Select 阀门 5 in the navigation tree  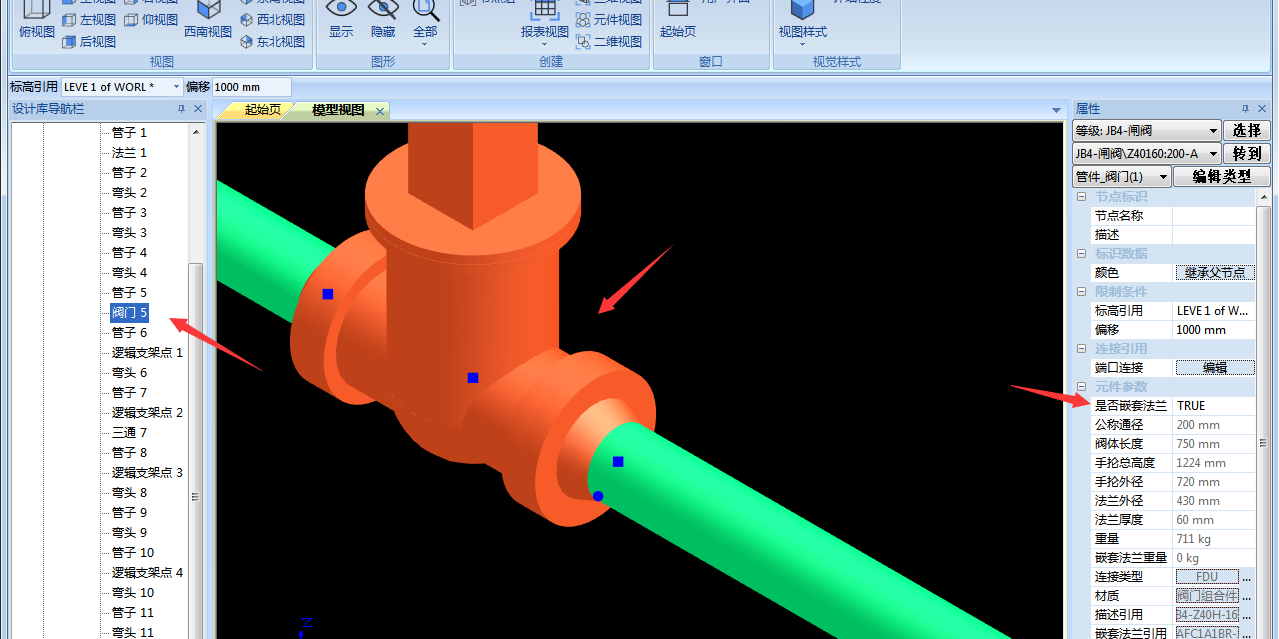(129, 313)
